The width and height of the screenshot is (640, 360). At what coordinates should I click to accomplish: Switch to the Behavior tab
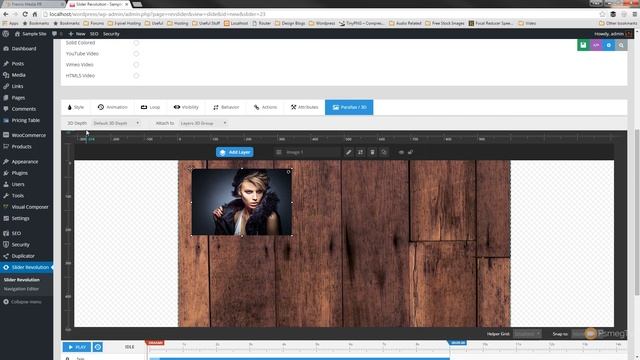pos(226,107)
